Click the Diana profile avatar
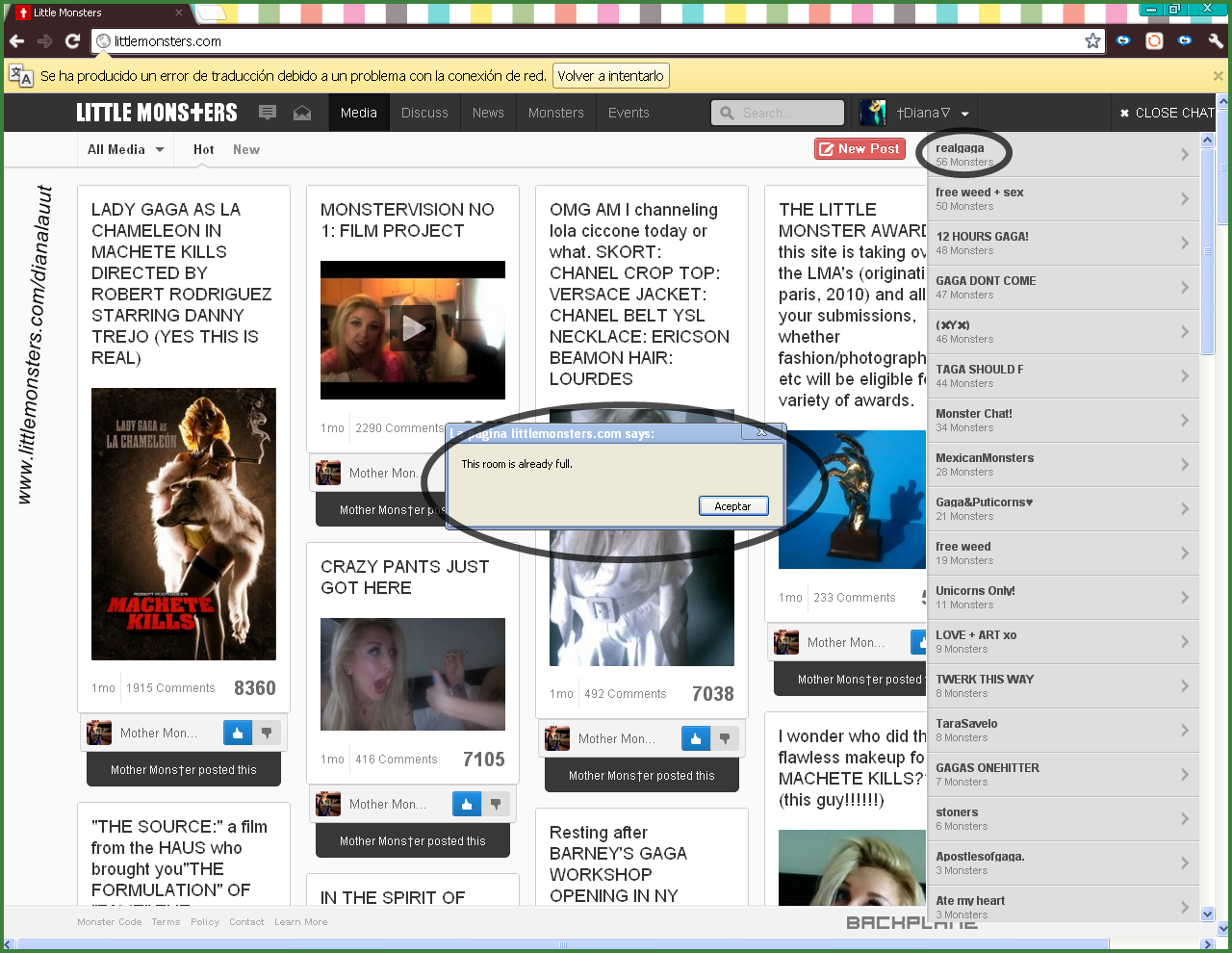The height and width of the screenshot is (953, 1232). tap(873, 113)
